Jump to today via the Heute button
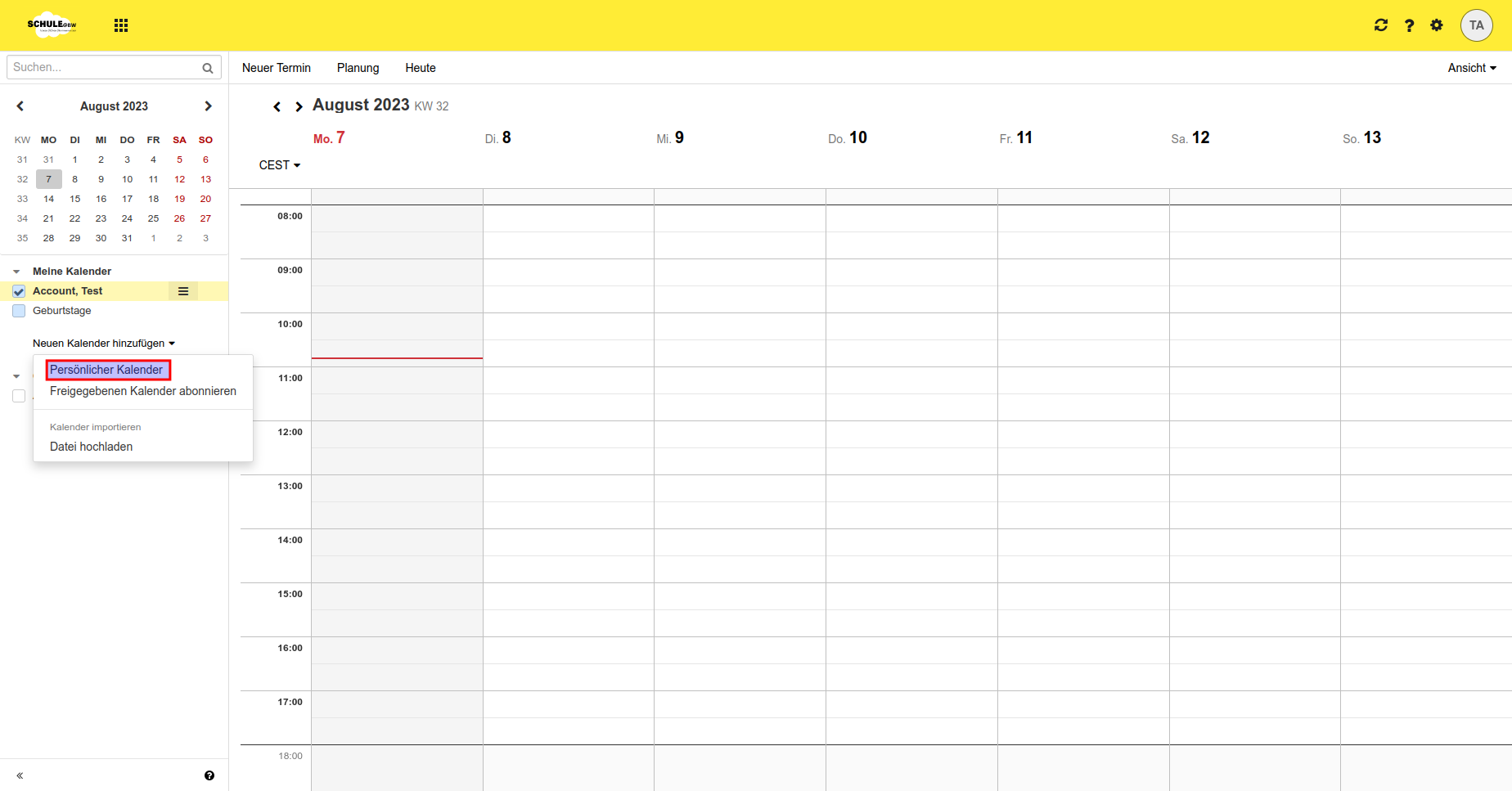This screenshot has height=791, width=1512. tap(420, 68)
